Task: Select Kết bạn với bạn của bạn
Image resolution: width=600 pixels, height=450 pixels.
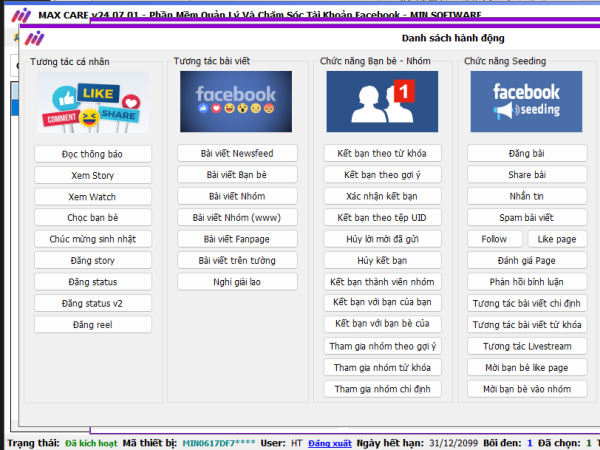Action: [x=382, y=302]
